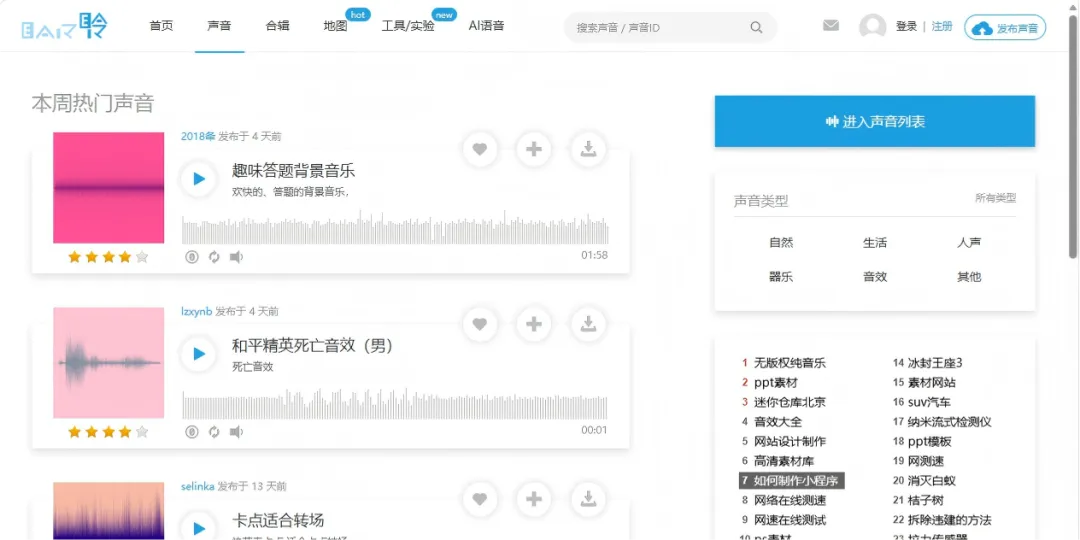This screenshot has height=540, width=1080.
Task: Open the selinka author link
Action: (x=198, y=486)
